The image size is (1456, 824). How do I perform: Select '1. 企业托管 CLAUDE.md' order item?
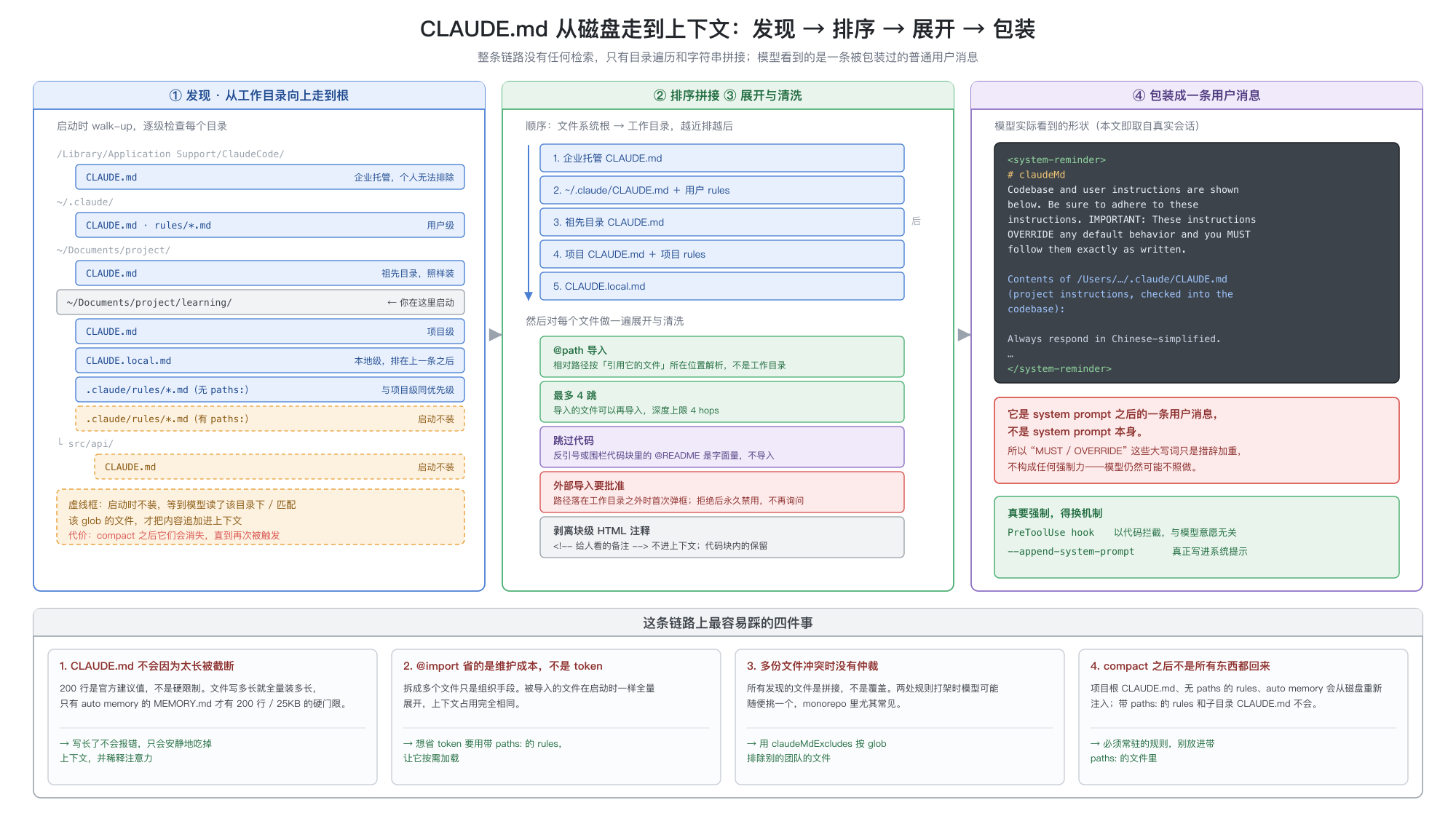722,158
